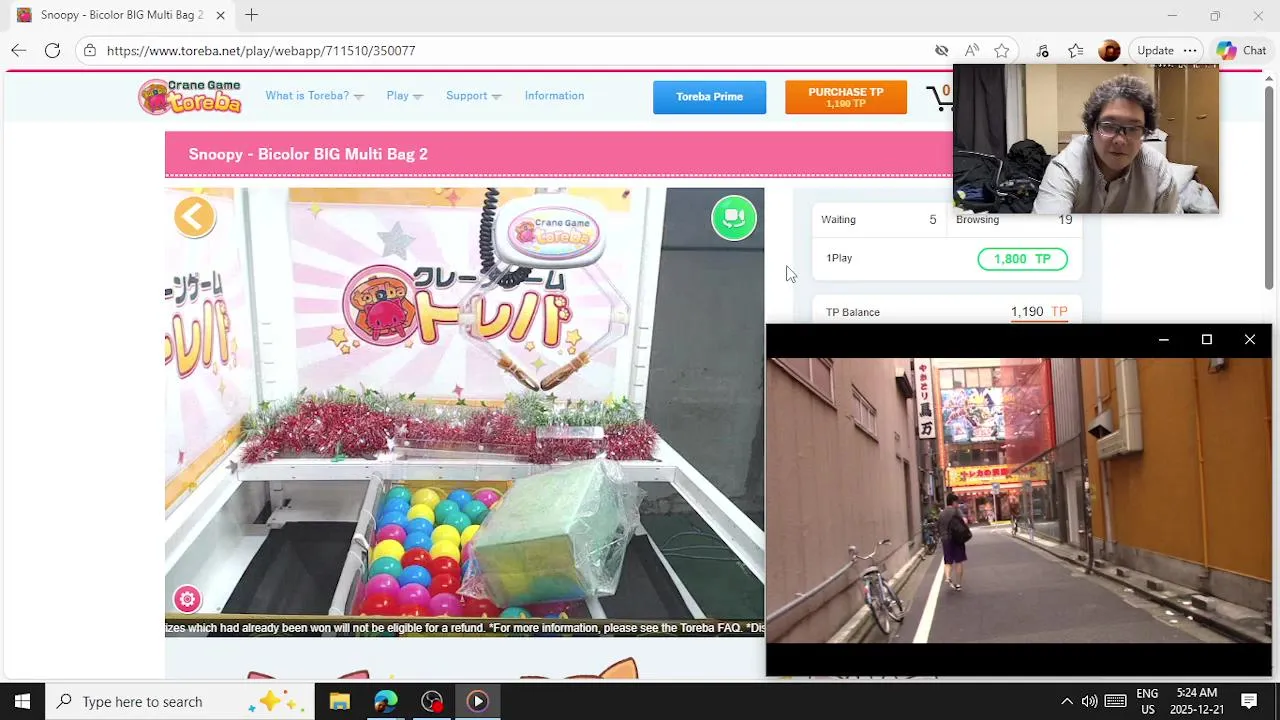Close the Snoopy Bicolor BIG tab
Image resolution: width=1280 pixels, height=720 pixels.
220,15
